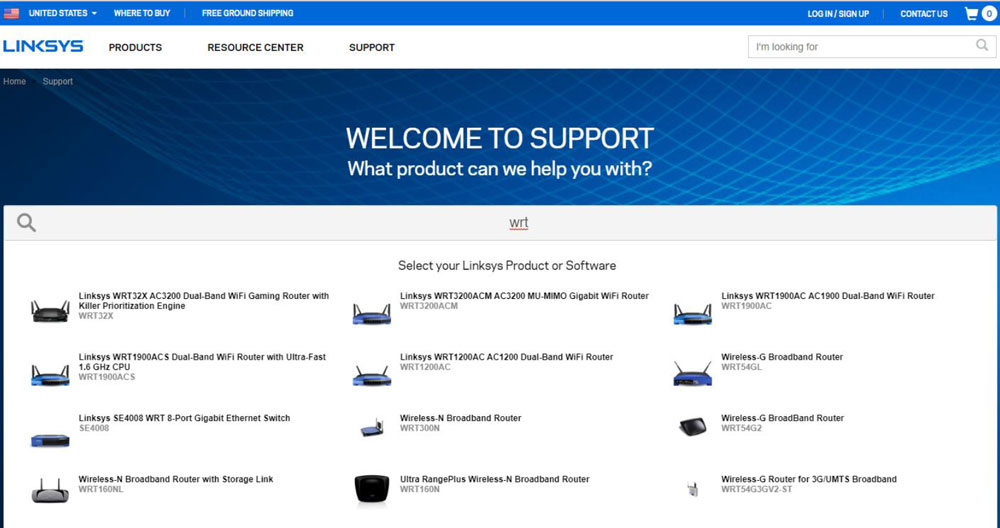Viewport: 1000px width, 528px height.
Task: Select the WRT32X router thumbnail
Action: pyautogui.click(x=50, y=311)
